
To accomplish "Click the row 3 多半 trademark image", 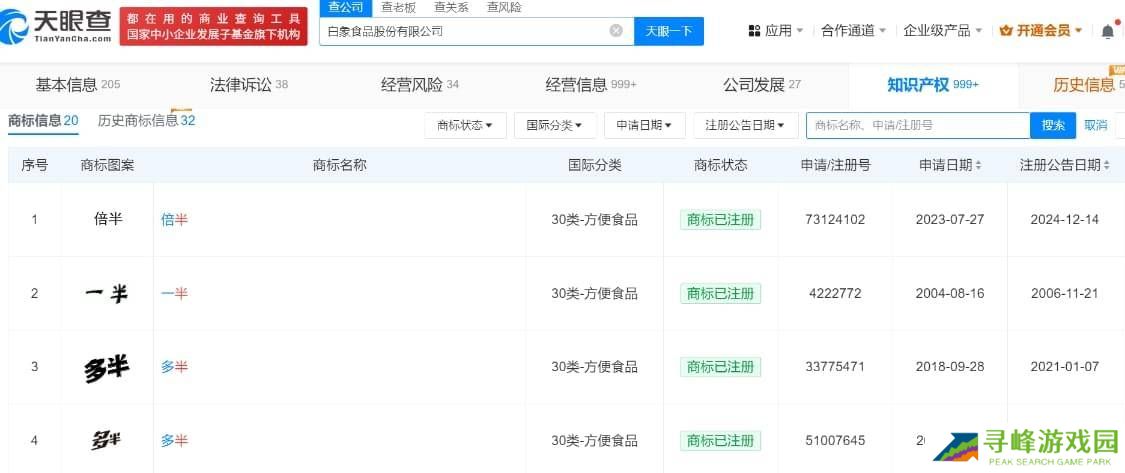I will point(106,368).
